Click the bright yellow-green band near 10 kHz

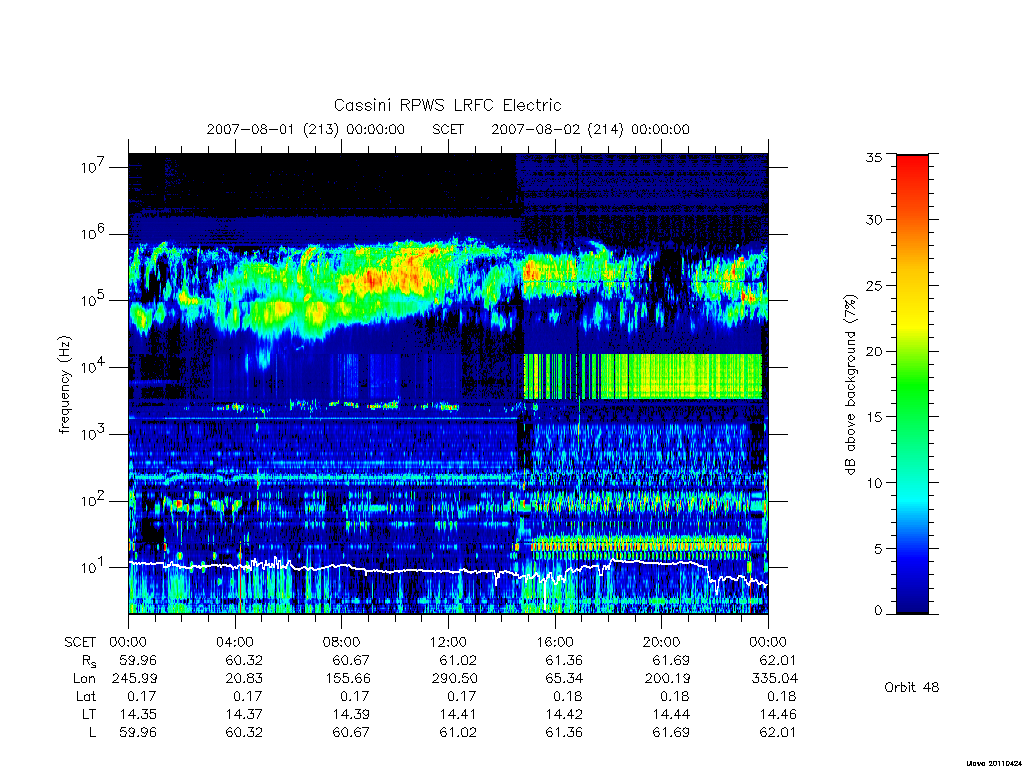tap(643, 376)
